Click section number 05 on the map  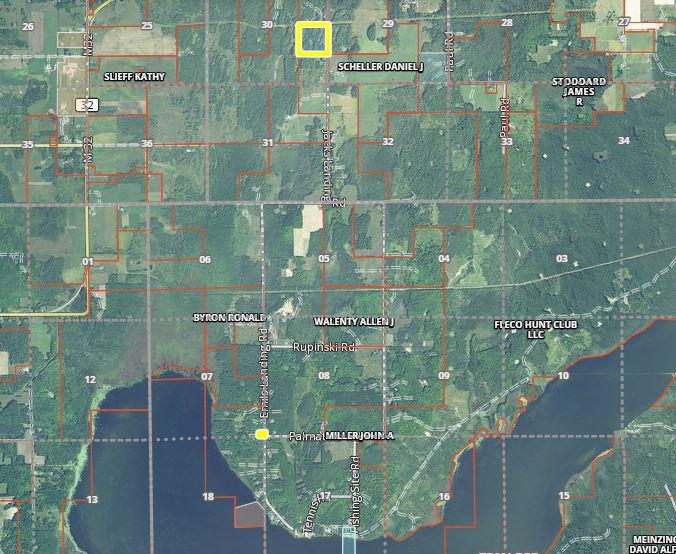[324, 259]
